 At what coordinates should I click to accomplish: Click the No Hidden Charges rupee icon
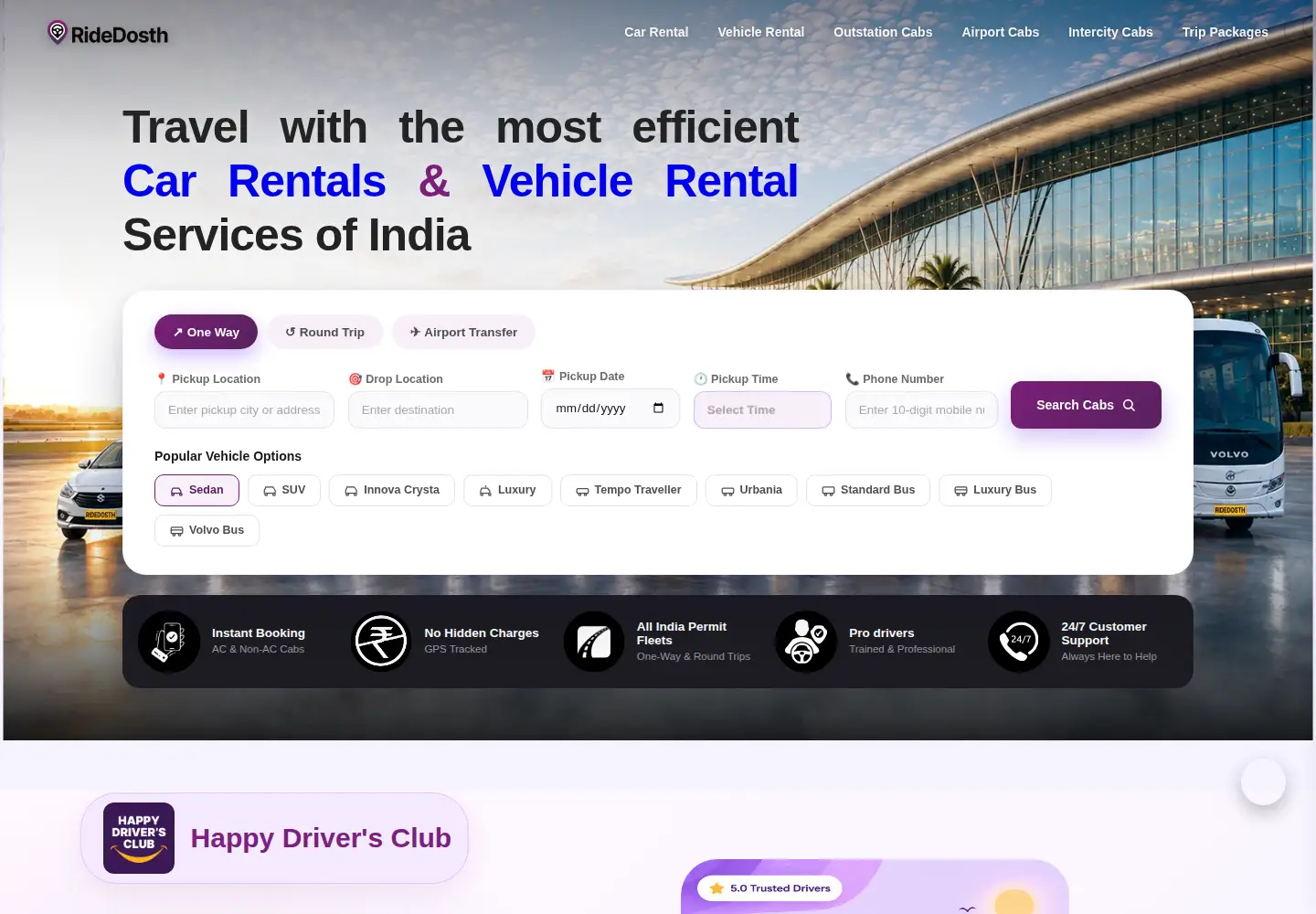point(381,642)
